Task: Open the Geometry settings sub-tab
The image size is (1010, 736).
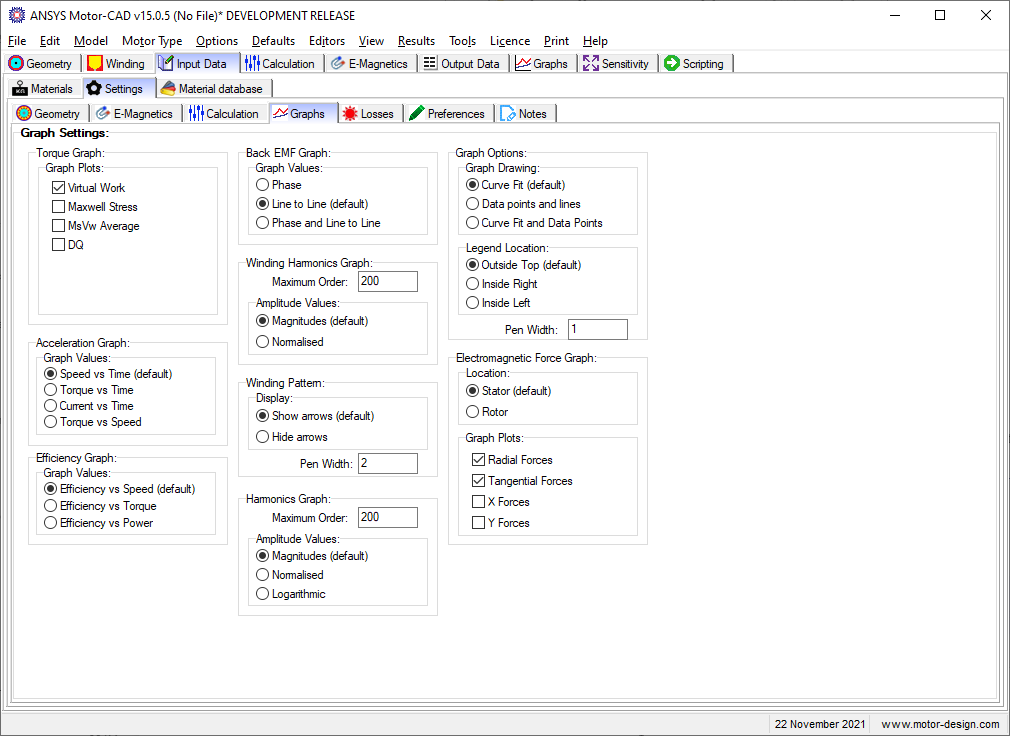Action: pos(48,113)
